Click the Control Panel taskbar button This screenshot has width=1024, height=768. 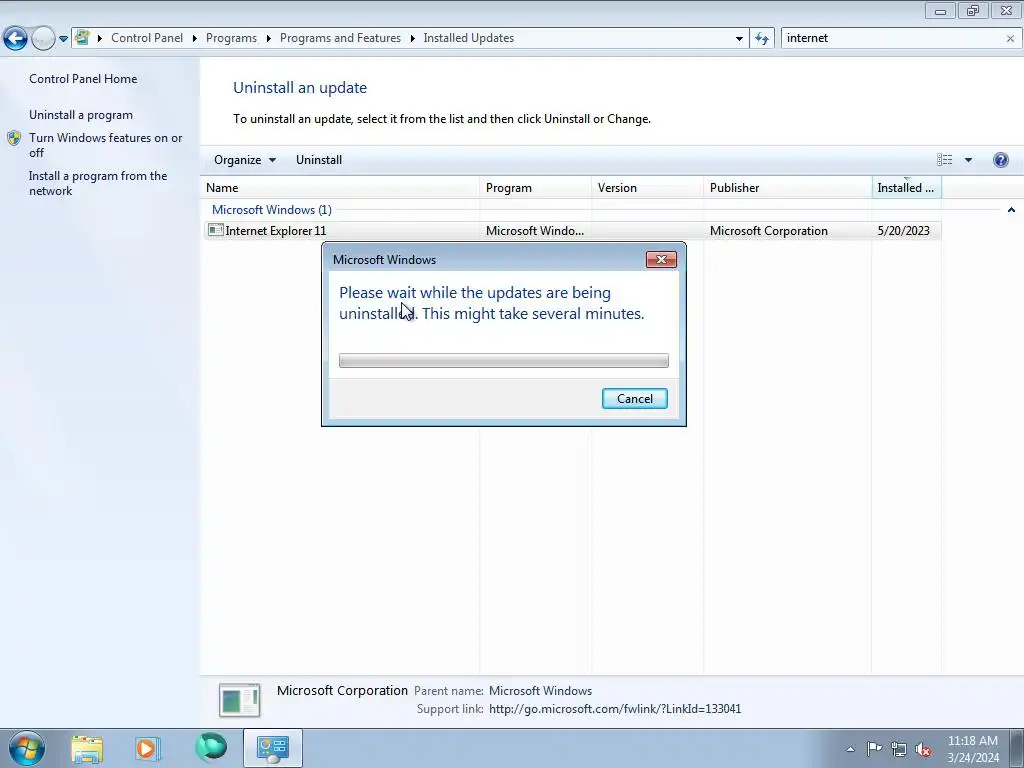272,748
